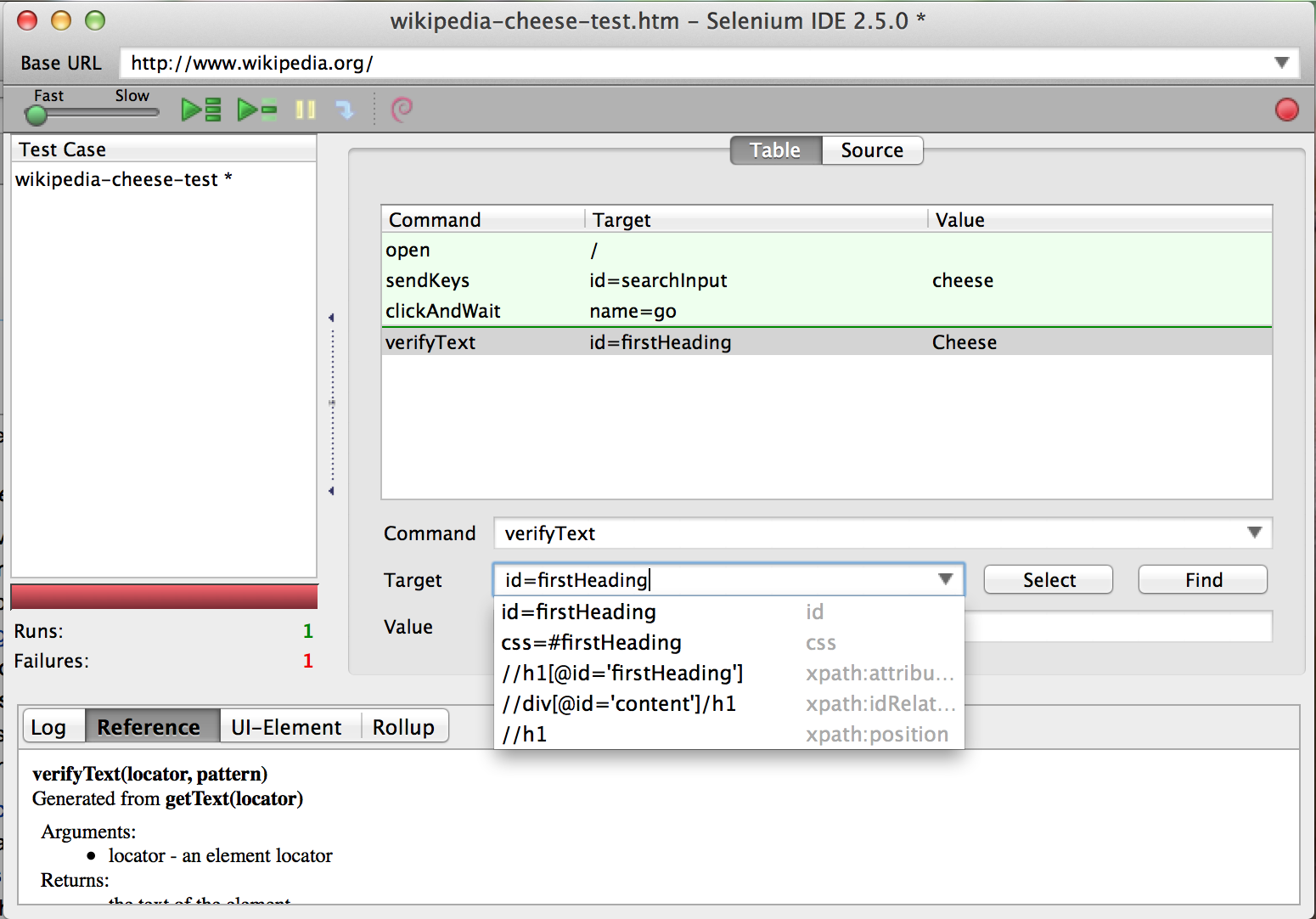Play entire test suite
1316x919 pixels.
(x=201, y=110)
